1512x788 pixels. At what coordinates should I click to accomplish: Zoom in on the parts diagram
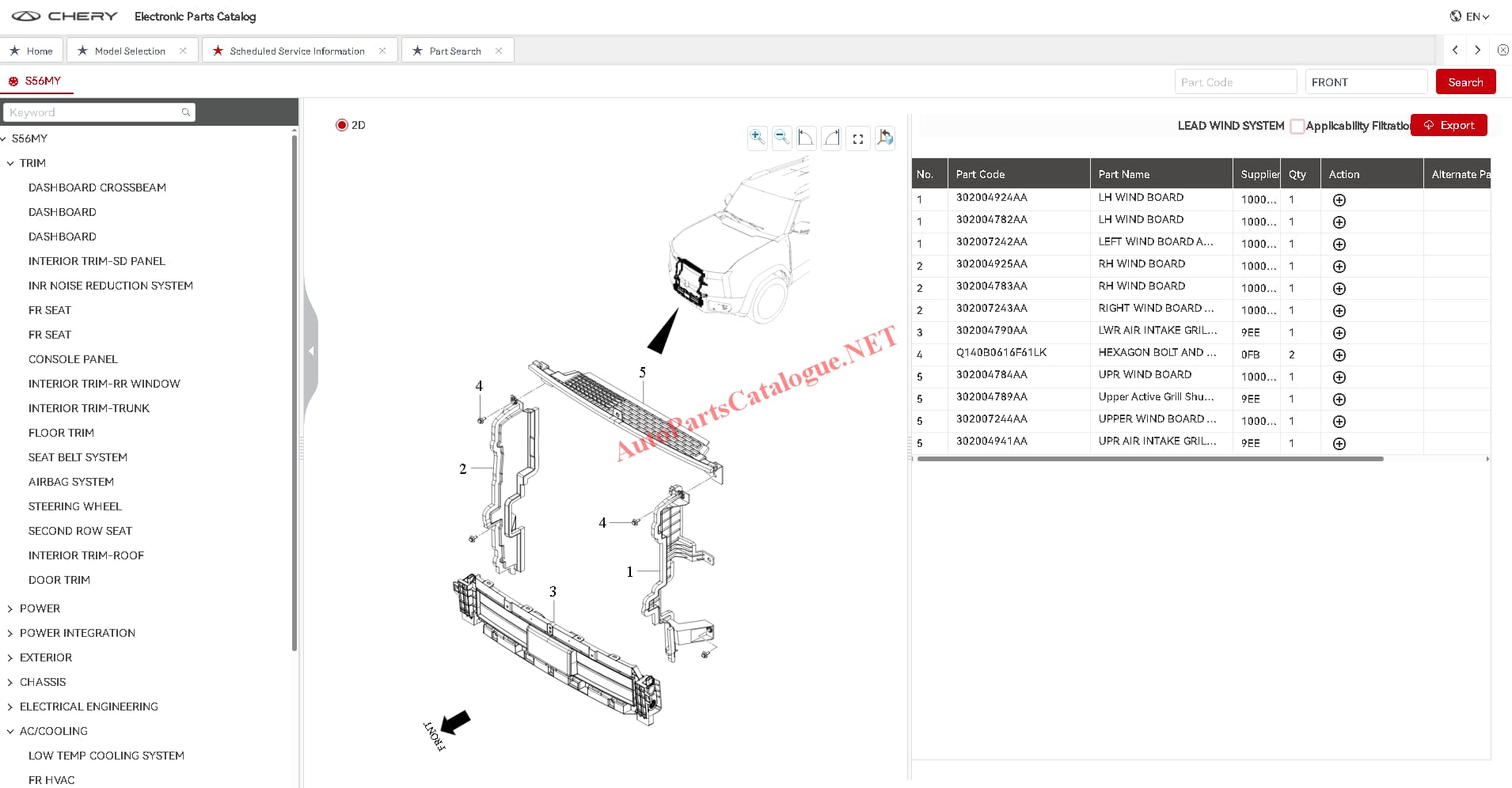[x=757, y=138]
